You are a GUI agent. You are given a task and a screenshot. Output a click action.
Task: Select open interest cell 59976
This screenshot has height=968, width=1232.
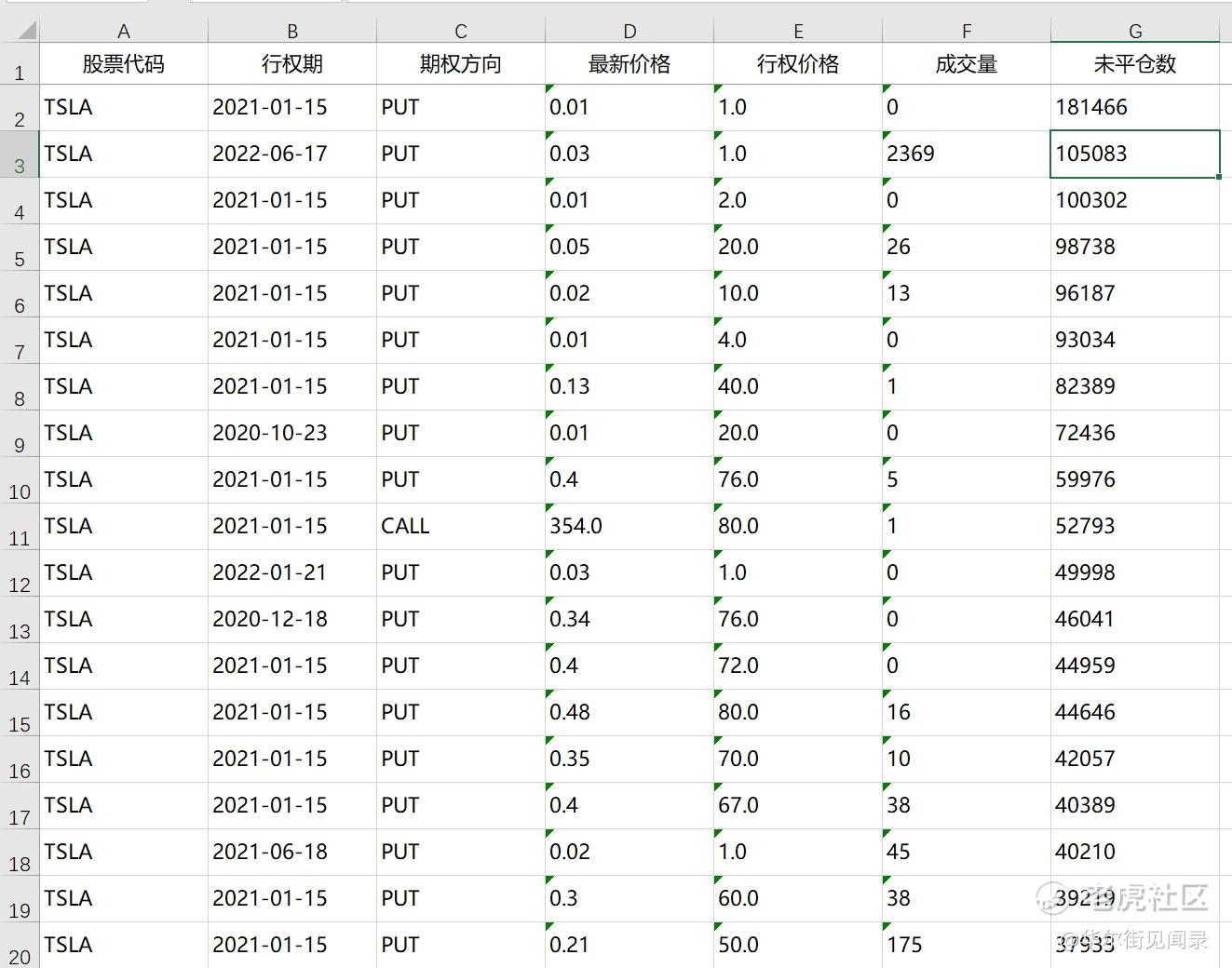(x=1134, y=479)
